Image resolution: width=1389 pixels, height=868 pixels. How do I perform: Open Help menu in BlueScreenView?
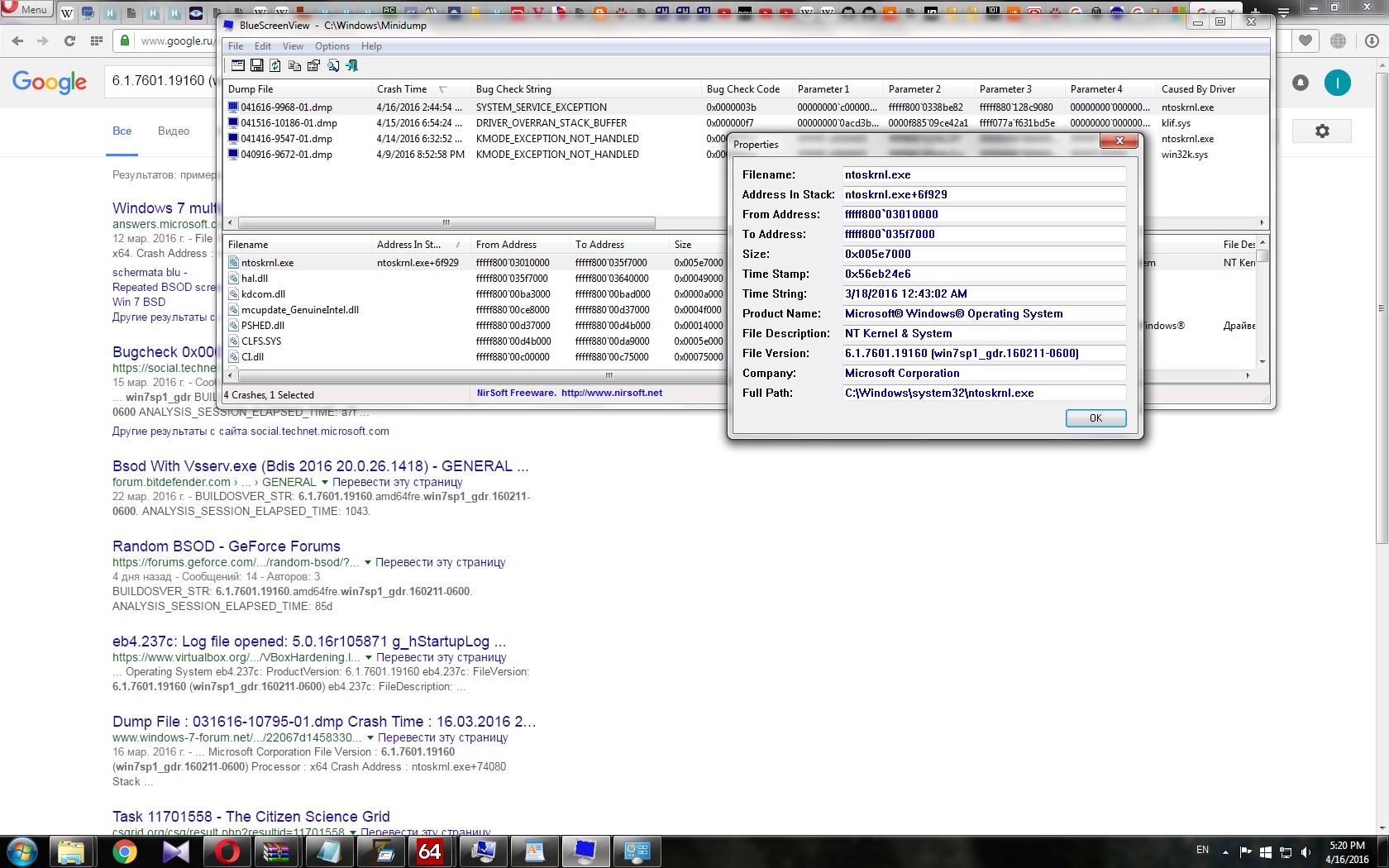point(371,46)
